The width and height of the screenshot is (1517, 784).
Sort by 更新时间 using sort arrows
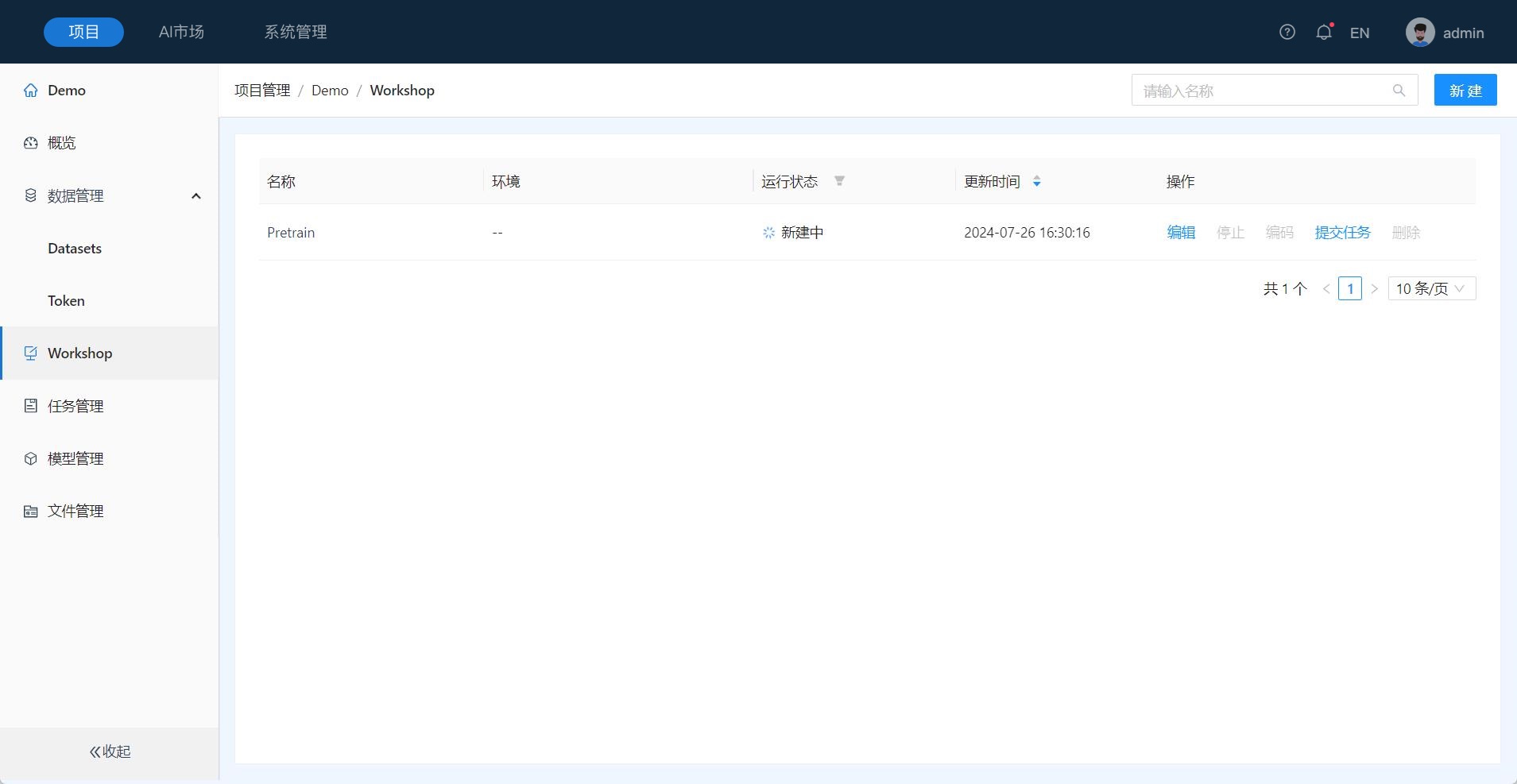(x=1036, y=182)
